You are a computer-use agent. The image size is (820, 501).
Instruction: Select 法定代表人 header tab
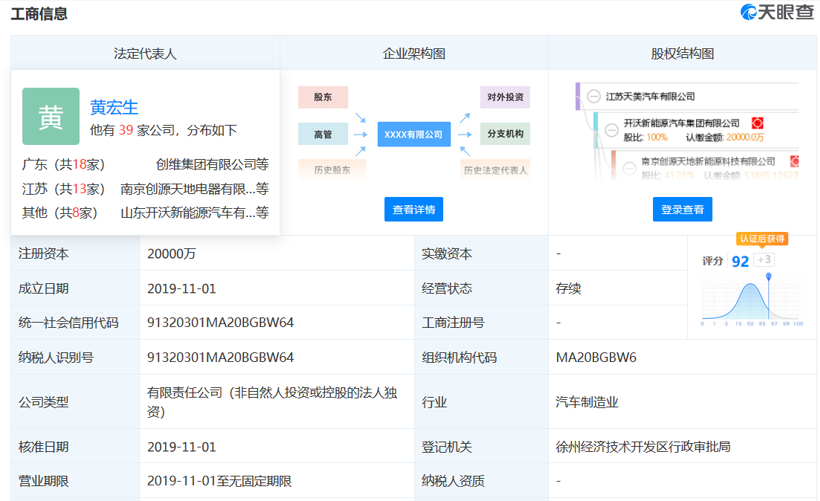click(x=145, y=53)
